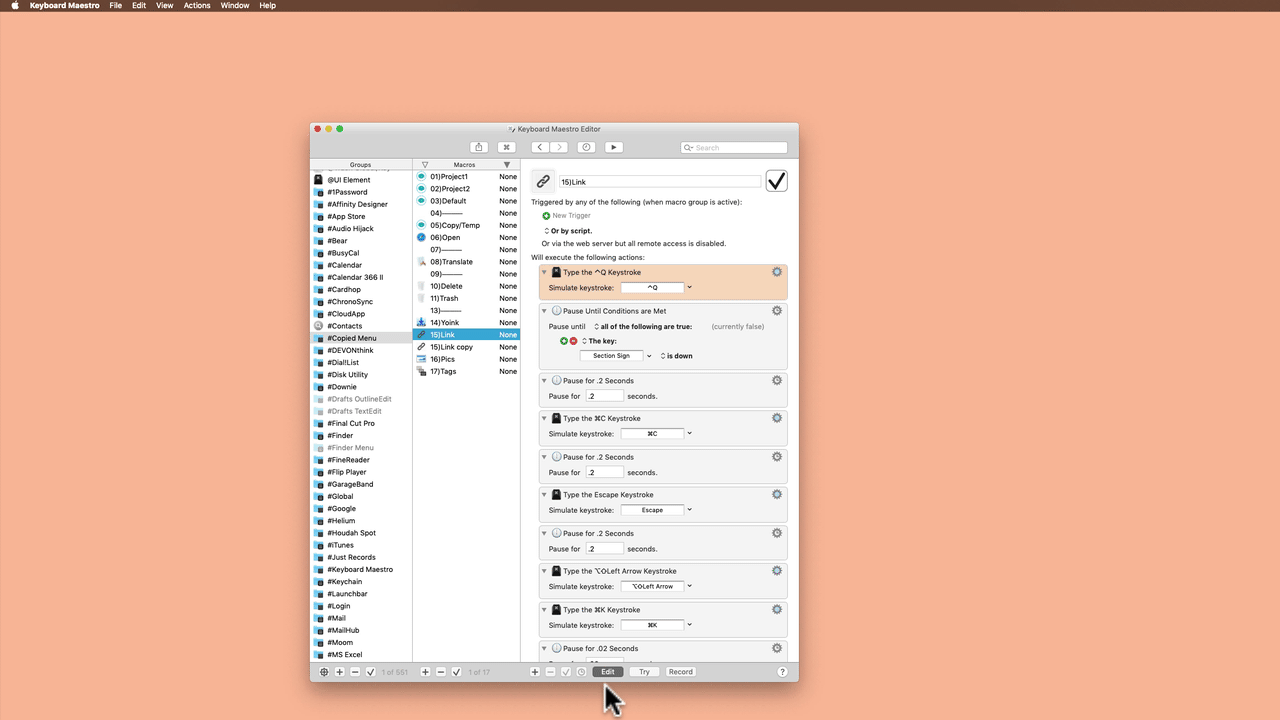Viewport: 1280px width, 720px height.
Task: Open the keystroke dropdown next to ⌘K field
Action: click(x=689, y=625)
